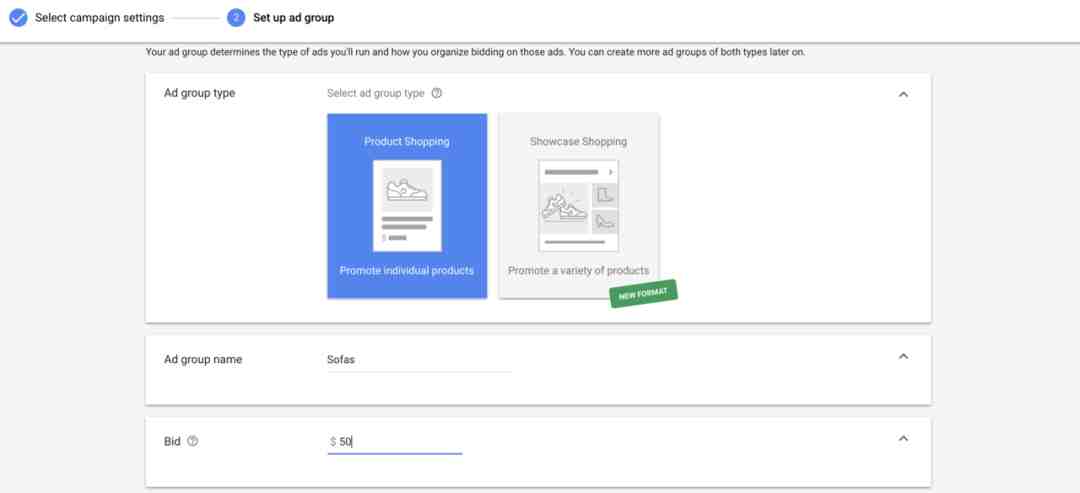Click the Ad group name field containing Sofas
1080x493 pixels.
point(419,360)
